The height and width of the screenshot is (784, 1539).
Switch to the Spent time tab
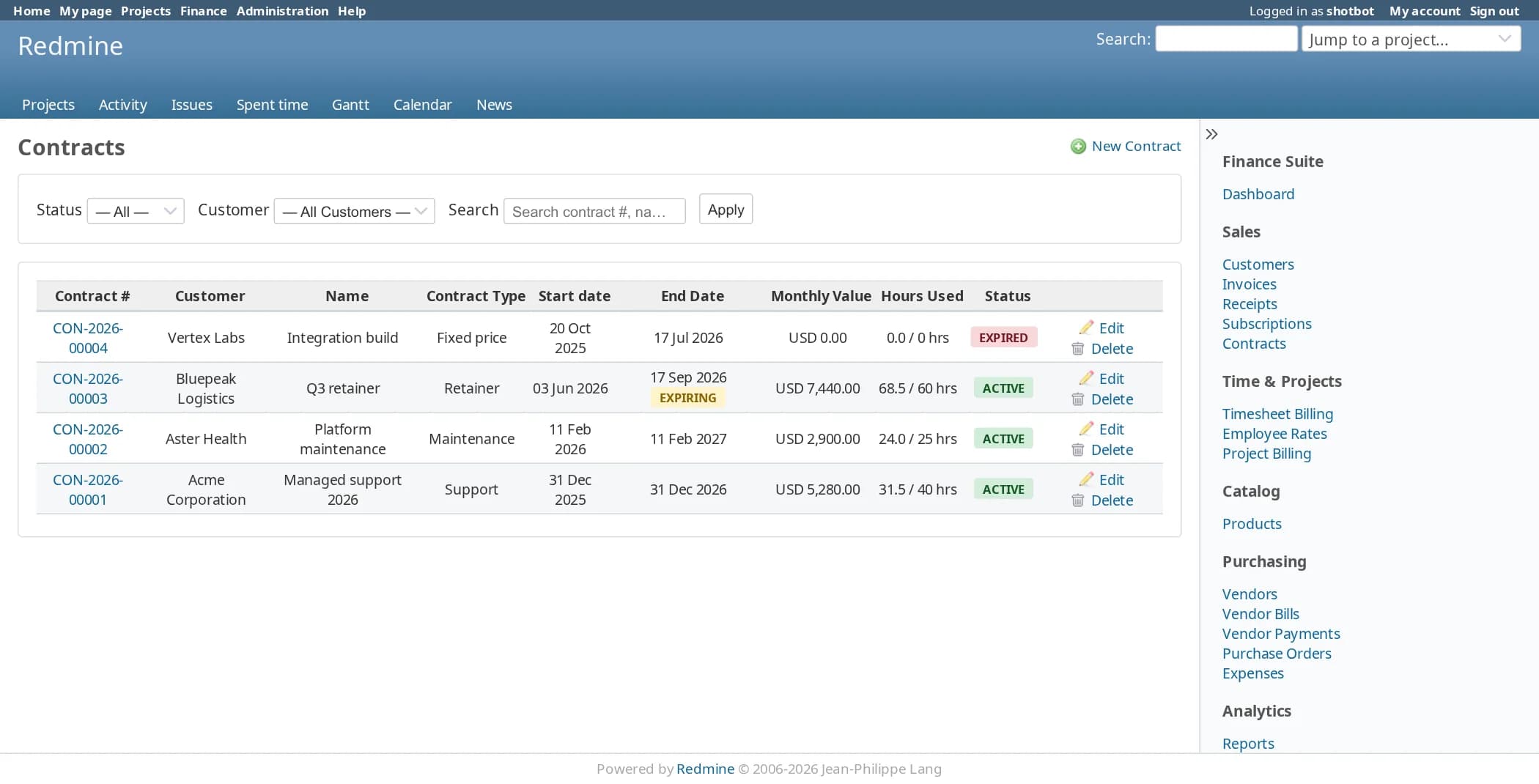[x=272, y=105]
